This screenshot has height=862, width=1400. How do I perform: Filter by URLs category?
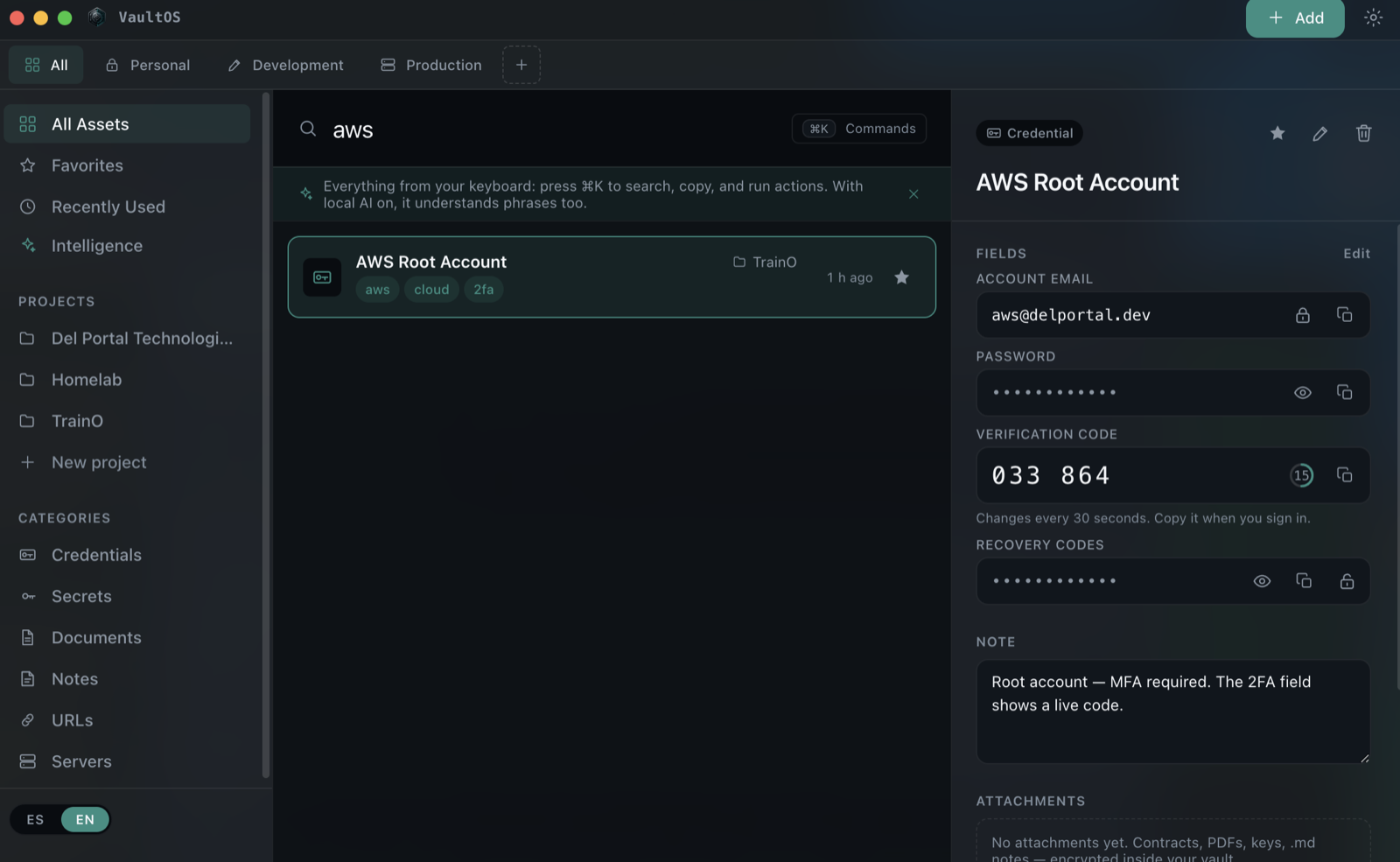[127, 720]
